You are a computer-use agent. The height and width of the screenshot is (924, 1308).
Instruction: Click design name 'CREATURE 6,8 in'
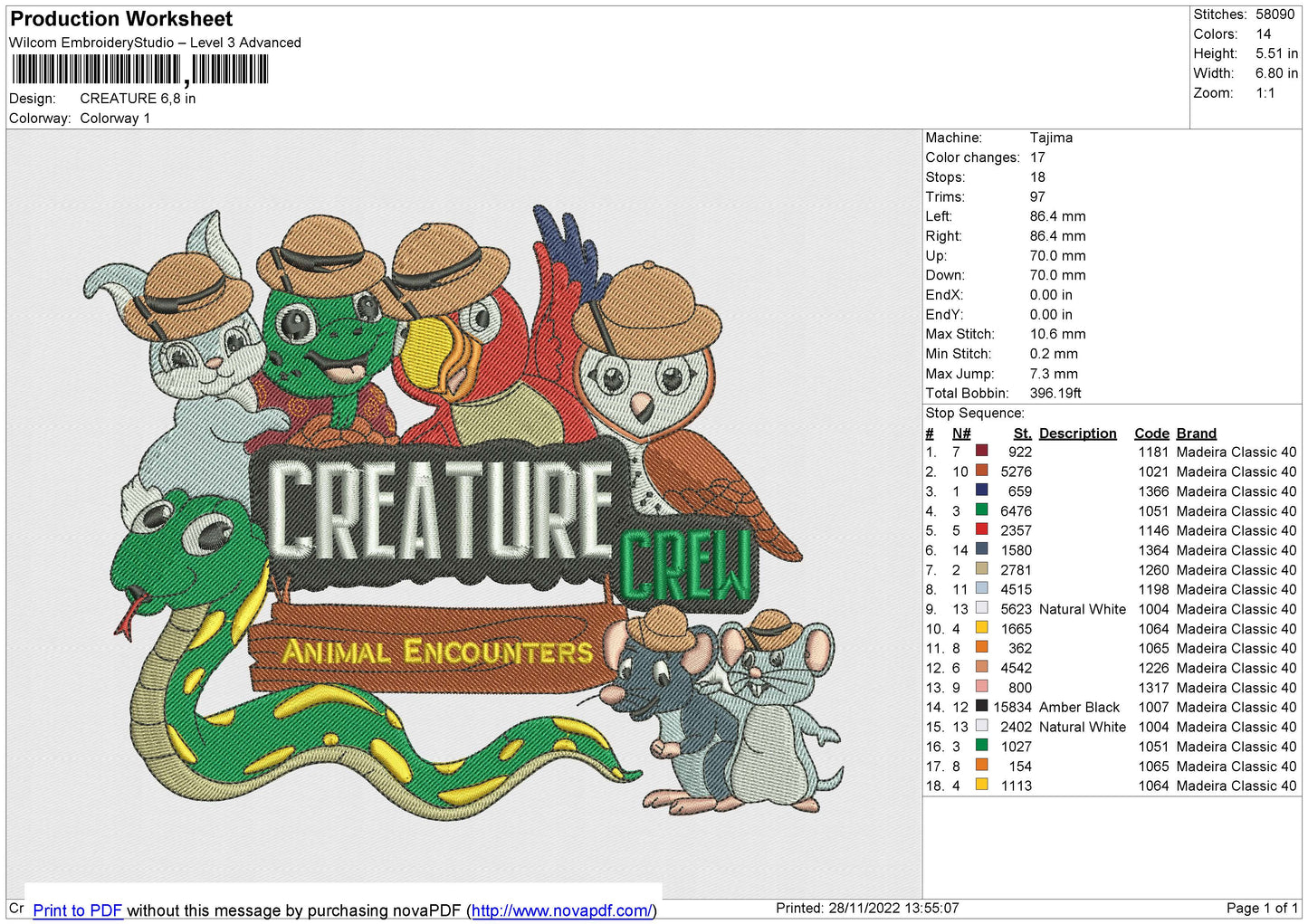(x=138, y=99)
